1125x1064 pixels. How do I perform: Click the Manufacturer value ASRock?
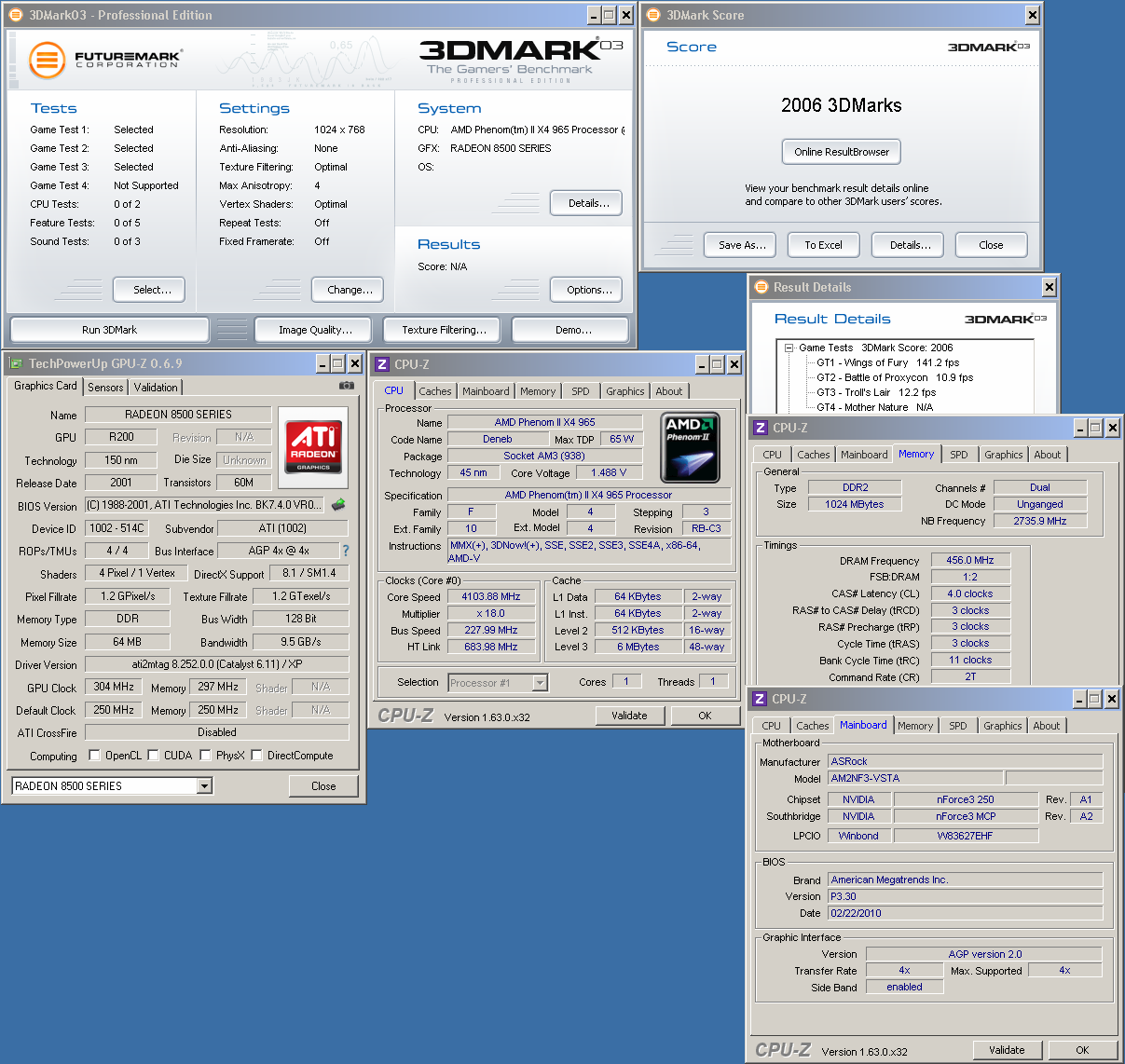pyautogui.click(x=965, y=761)
